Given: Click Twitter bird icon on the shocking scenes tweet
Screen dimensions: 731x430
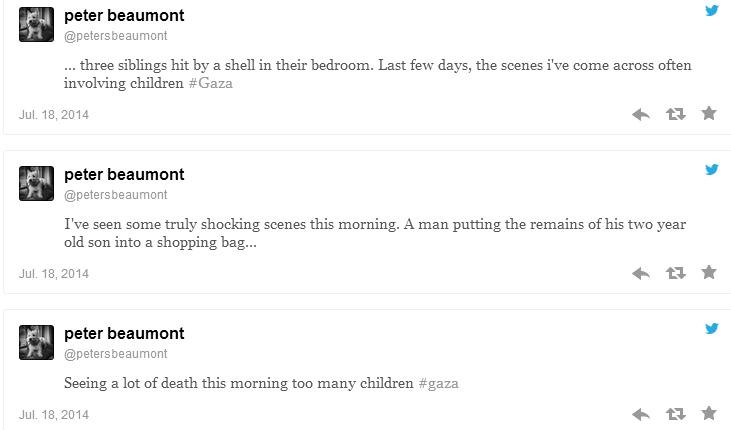Looking at the screenshot, I should [x=712, y=169].
